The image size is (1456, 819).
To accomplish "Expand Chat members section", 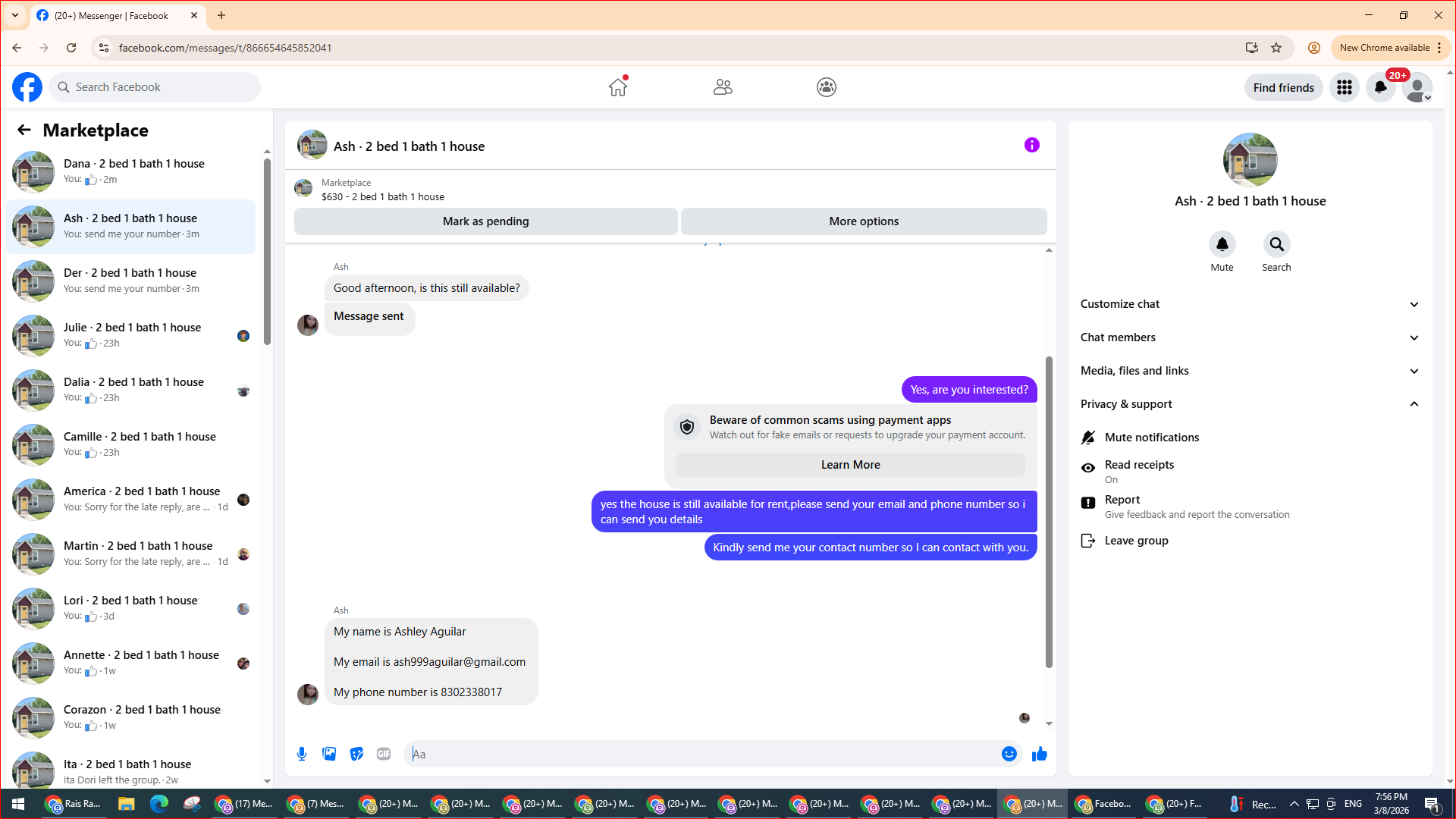I will point(1249,337).
